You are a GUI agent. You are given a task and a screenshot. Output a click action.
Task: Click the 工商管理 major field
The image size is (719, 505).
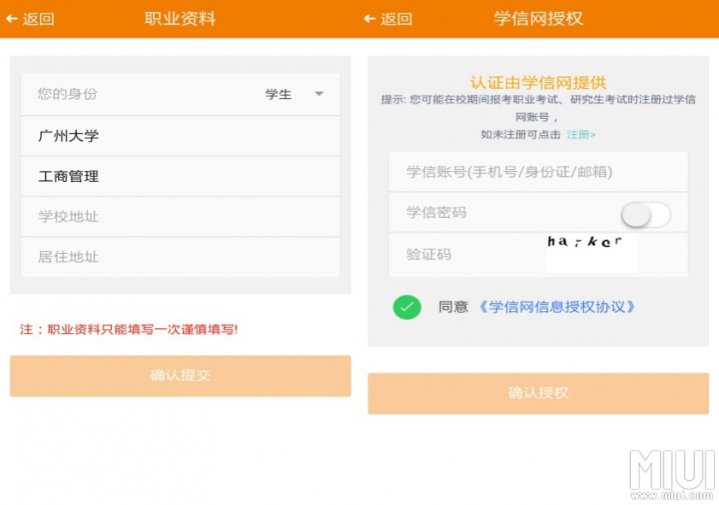click(180, 176)
